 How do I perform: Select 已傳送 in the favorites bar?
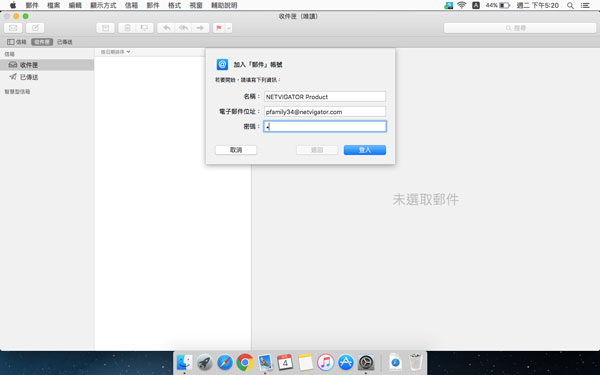[x=64, y=42]
